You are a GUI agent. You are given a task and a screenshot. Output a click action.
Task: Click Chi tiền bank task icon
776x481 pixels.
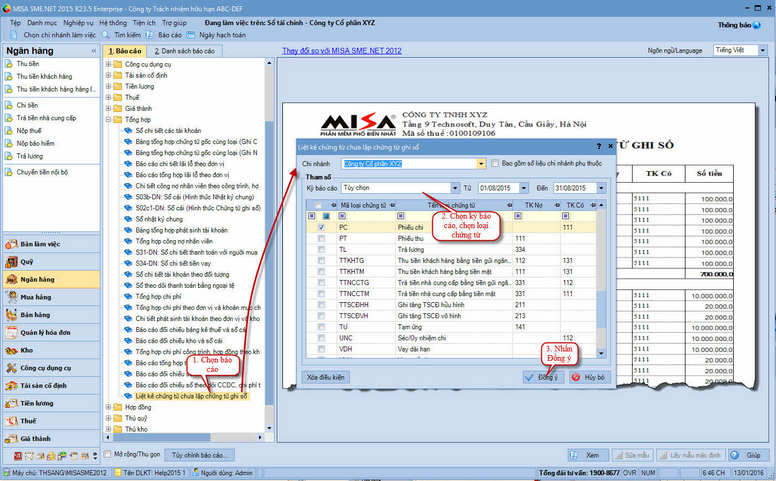coord(8,105)
